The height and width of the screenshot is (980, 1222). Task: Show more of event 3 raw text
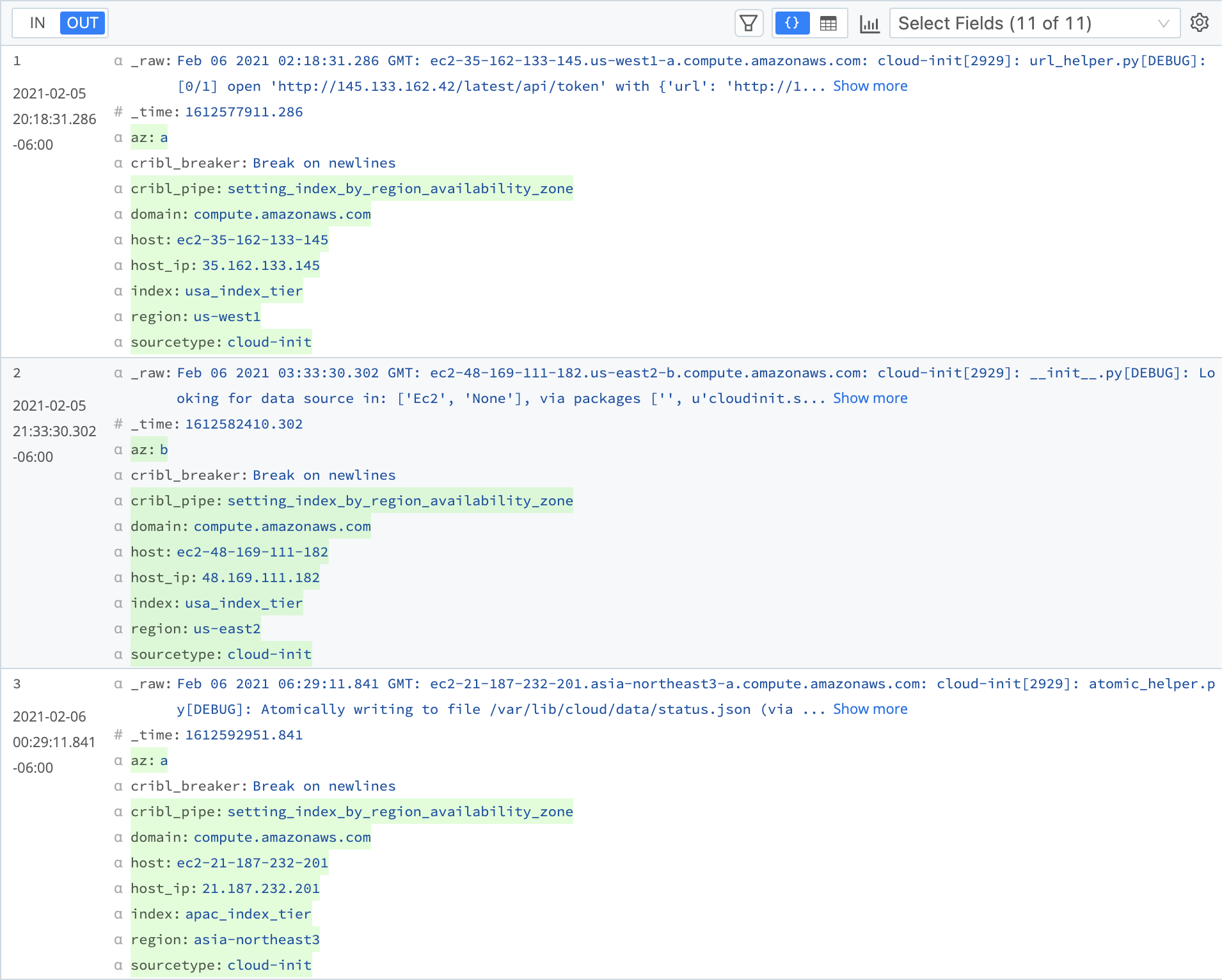869,709
